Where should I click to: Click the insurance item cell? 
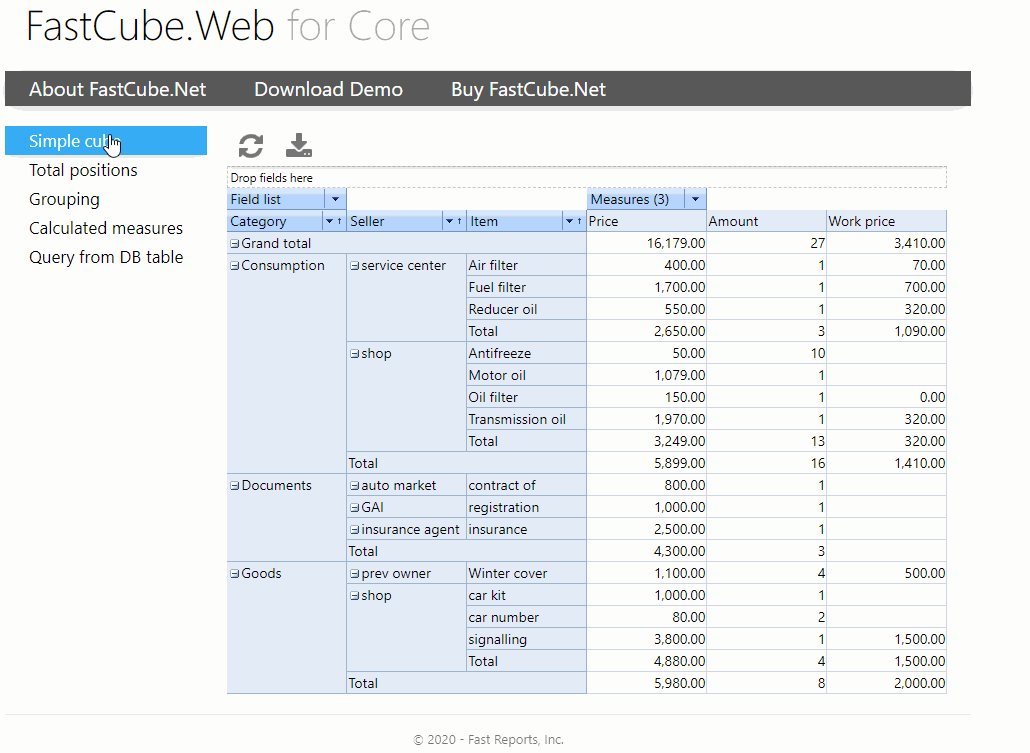click(x=526, y=530)
